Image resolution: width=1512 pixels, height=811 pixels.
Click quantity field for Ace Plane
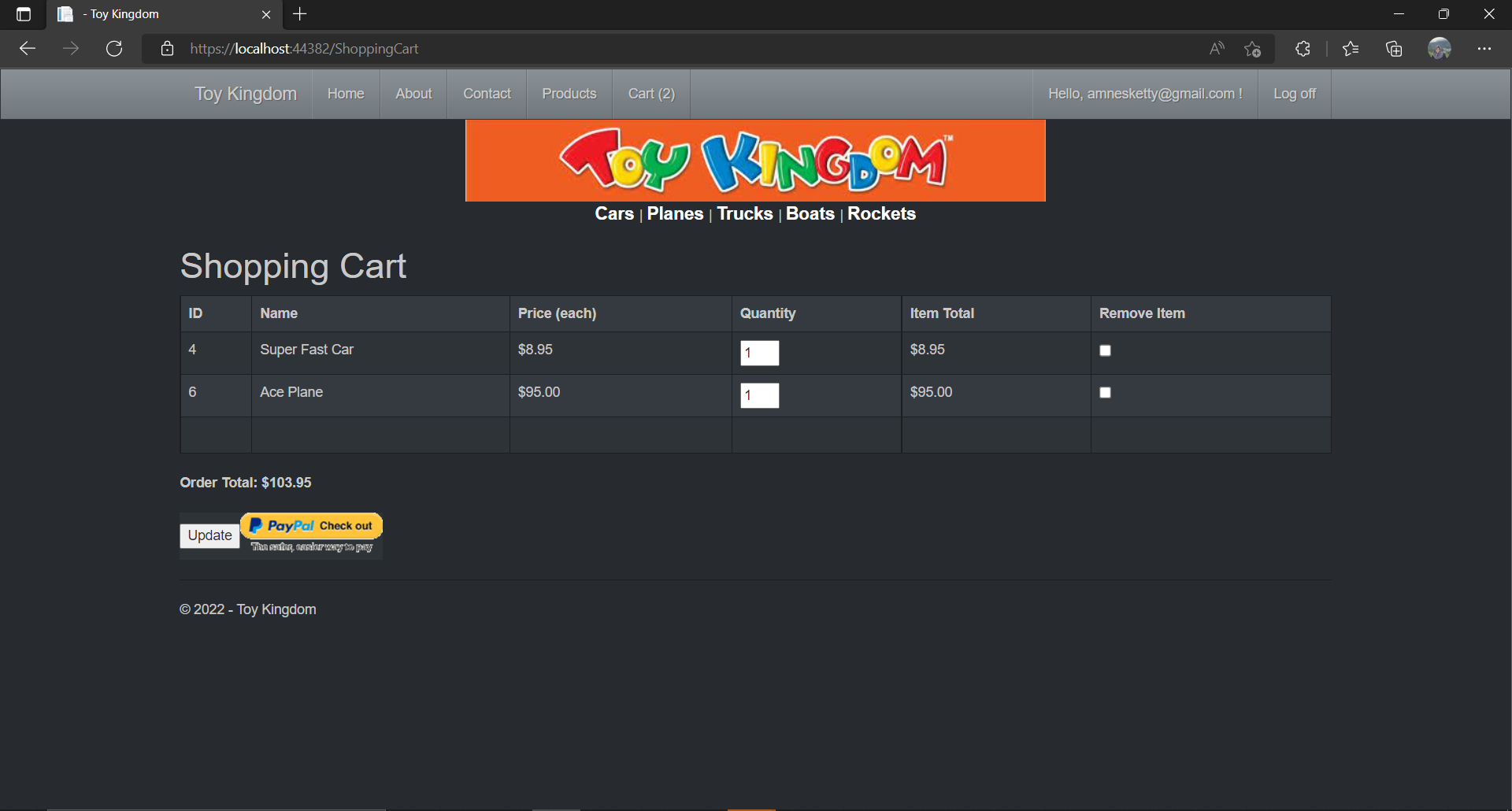tap(760, 395)
